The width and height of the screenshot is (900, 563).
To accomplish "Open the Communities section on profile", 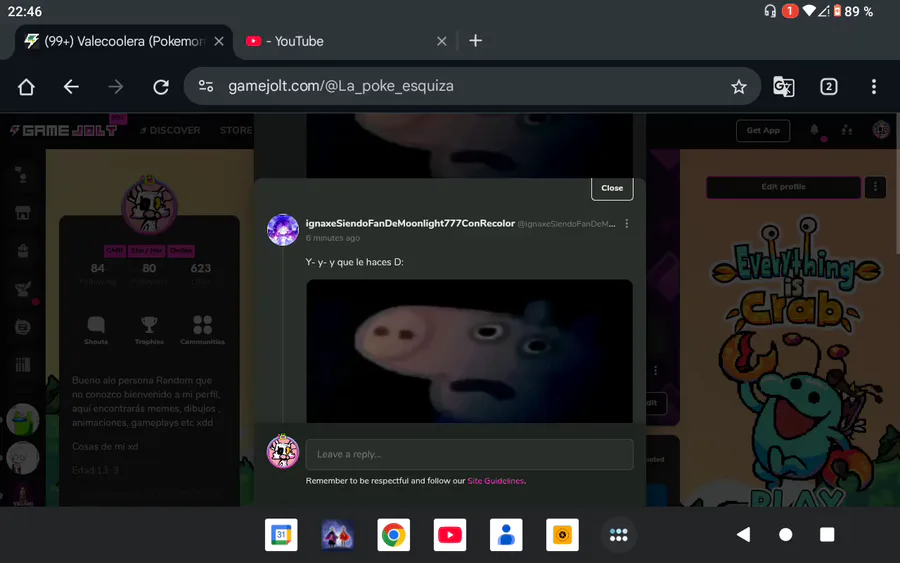I will 203,330.
